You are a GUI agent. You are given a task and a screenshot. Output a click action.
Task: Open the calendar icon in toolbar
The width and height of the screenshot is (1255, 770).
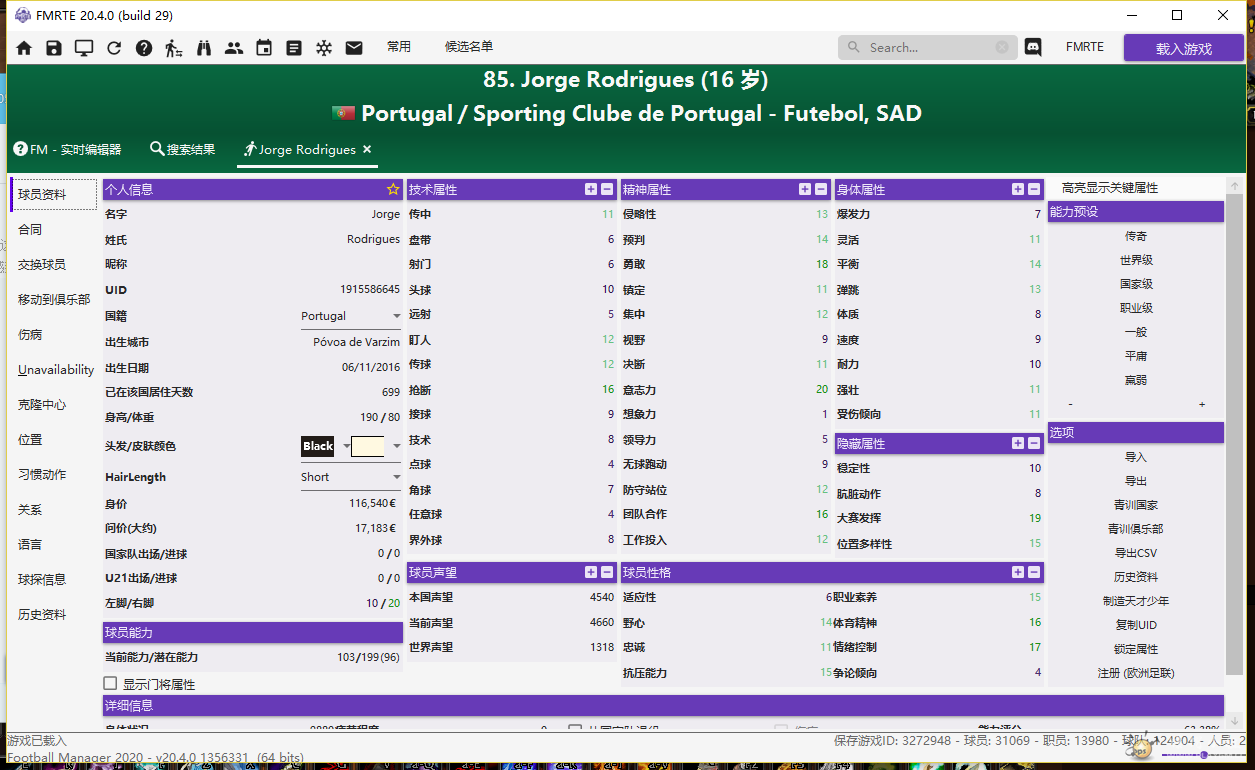pos(264,47)
